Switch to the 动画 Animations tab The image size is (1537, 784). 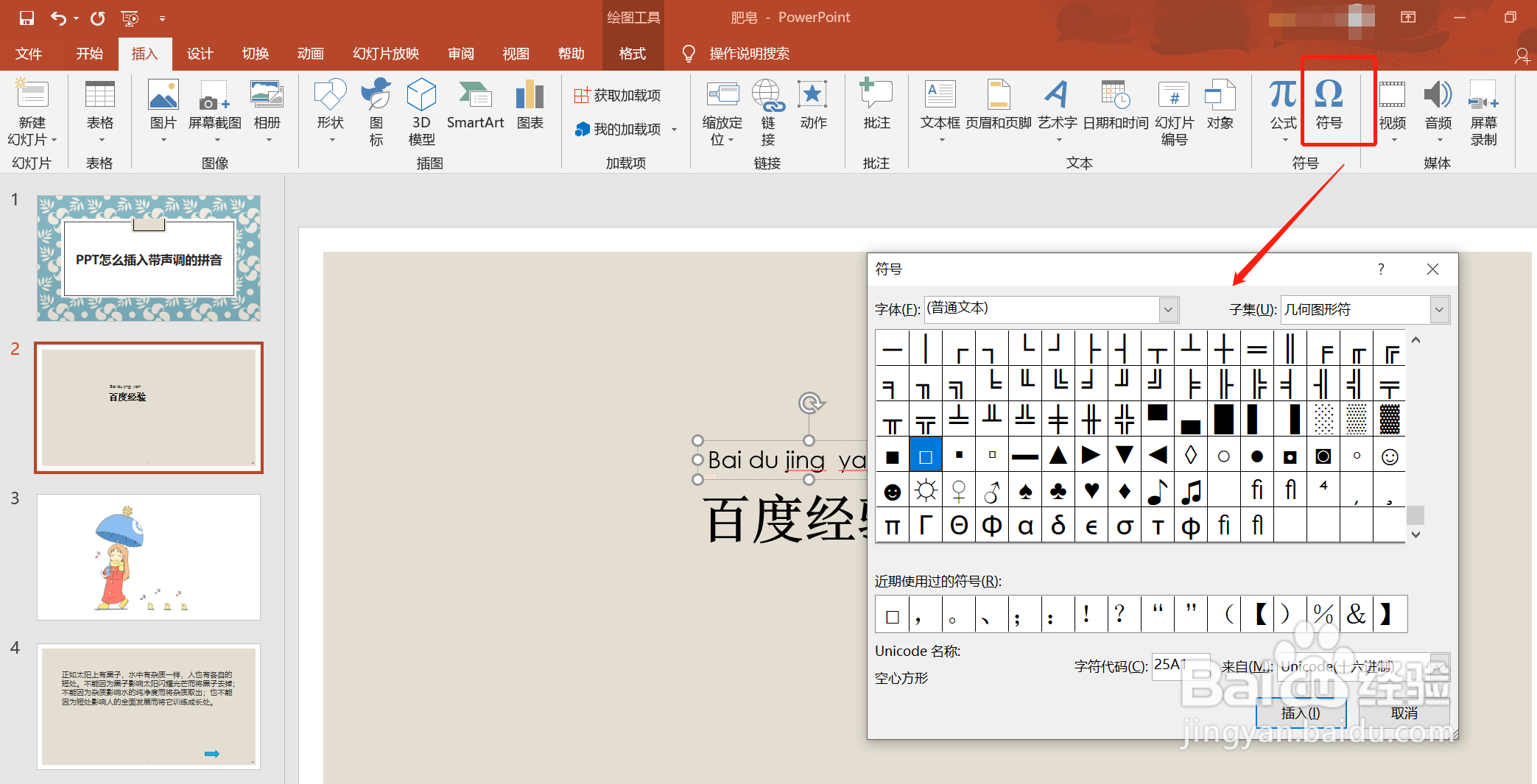click(x=311, y=54)
